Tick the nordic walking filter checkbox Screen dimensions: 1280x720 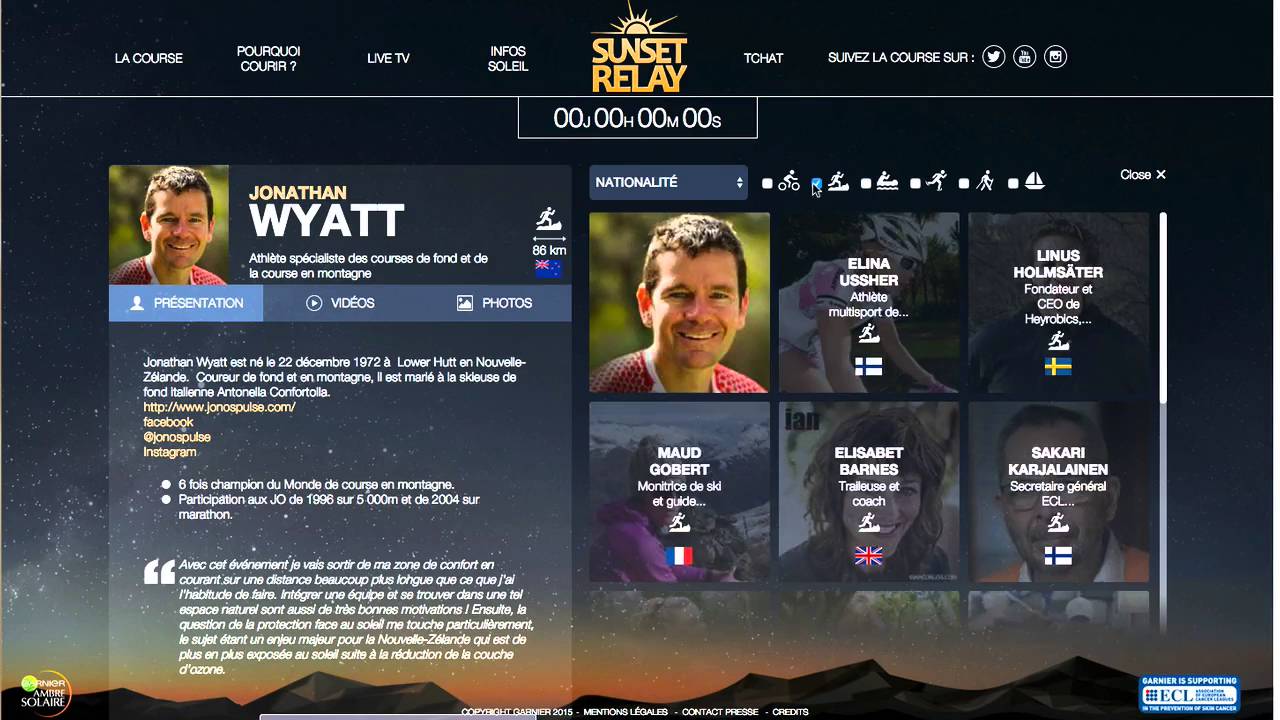tap(963, 183)
